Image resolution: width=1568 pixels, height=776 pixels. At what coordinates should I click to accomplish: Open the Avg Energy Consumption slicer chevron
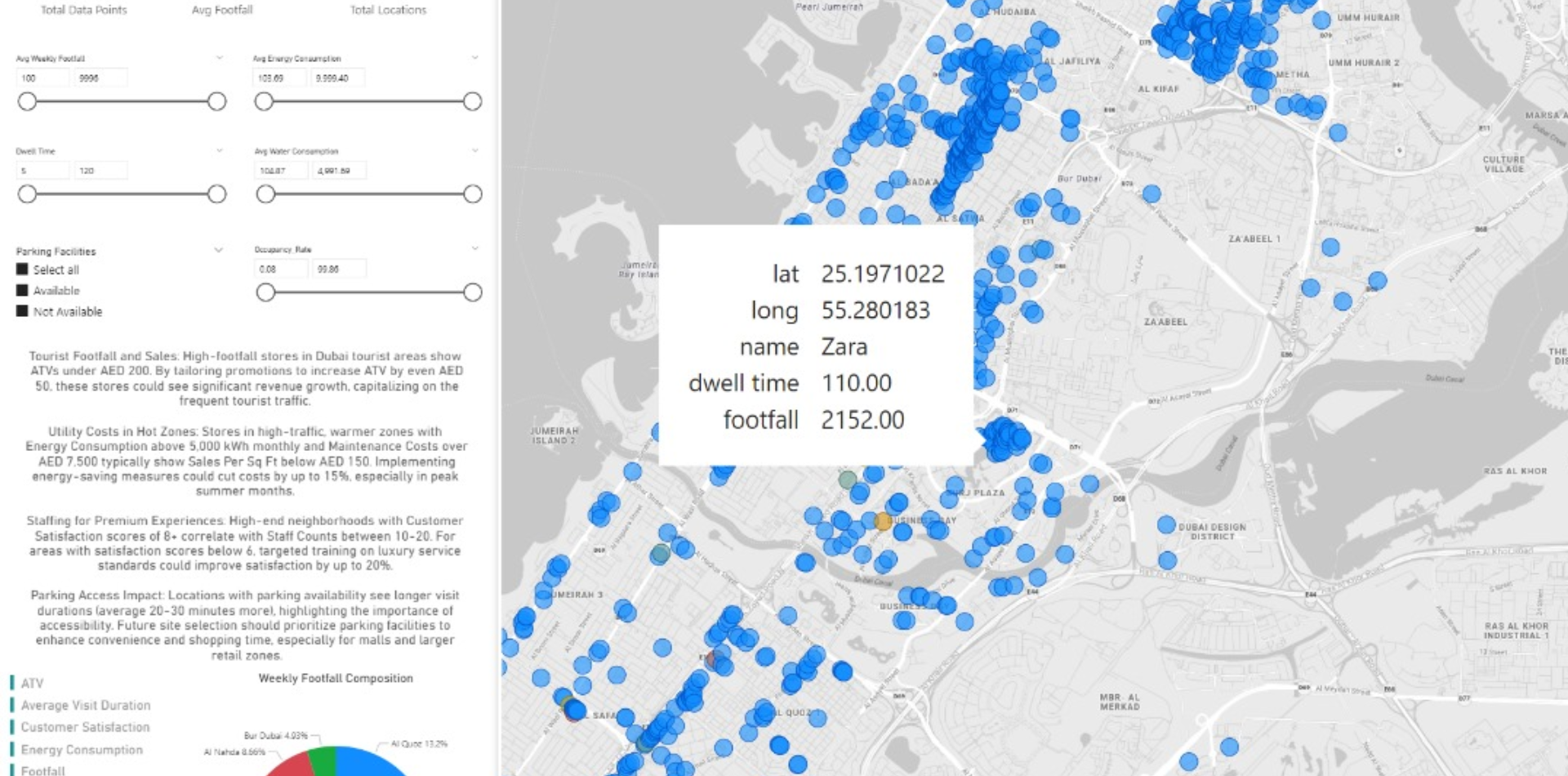(474, 58)
